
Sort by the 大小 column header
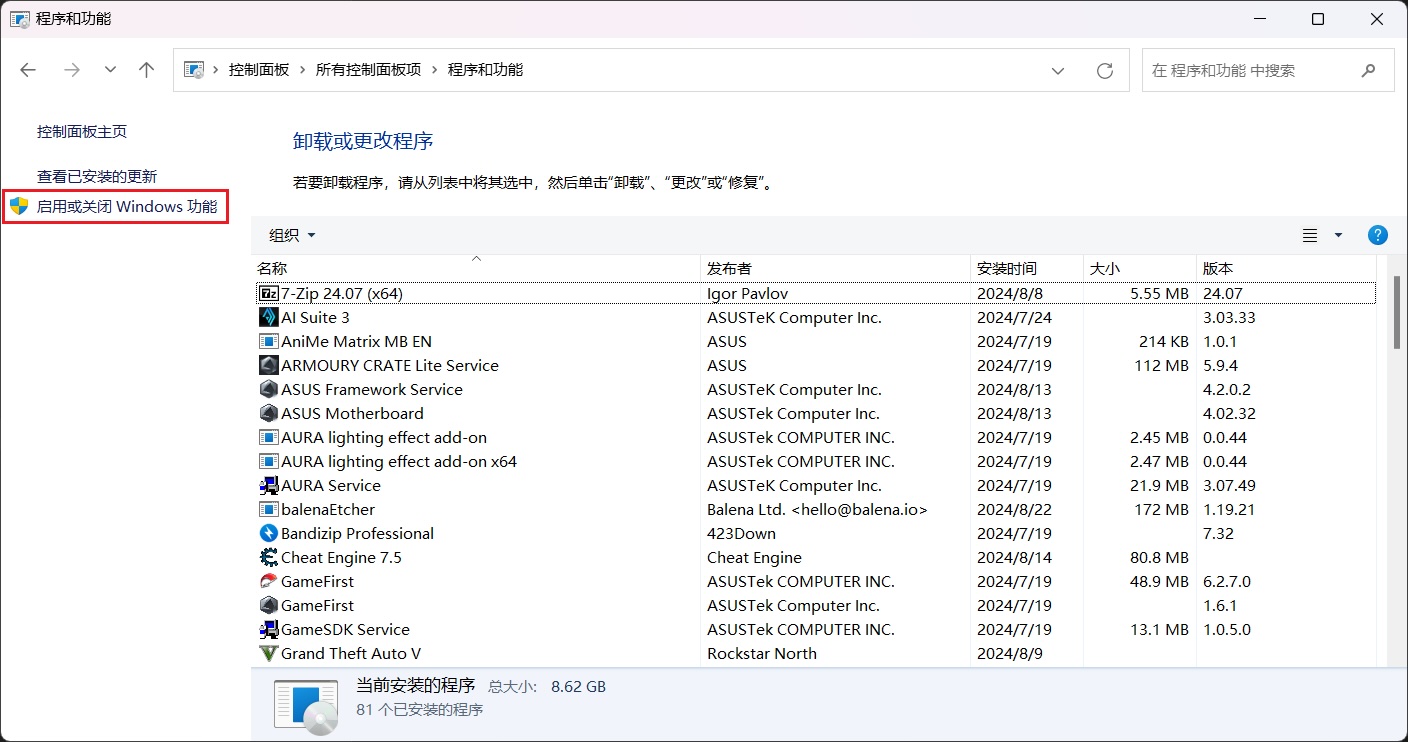1139,268
